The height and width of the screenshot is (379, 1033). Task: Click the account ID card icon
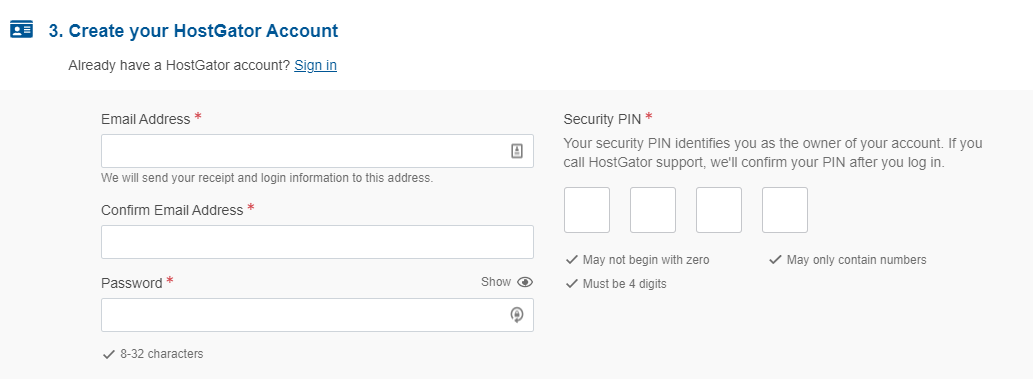tap(22, 30)
